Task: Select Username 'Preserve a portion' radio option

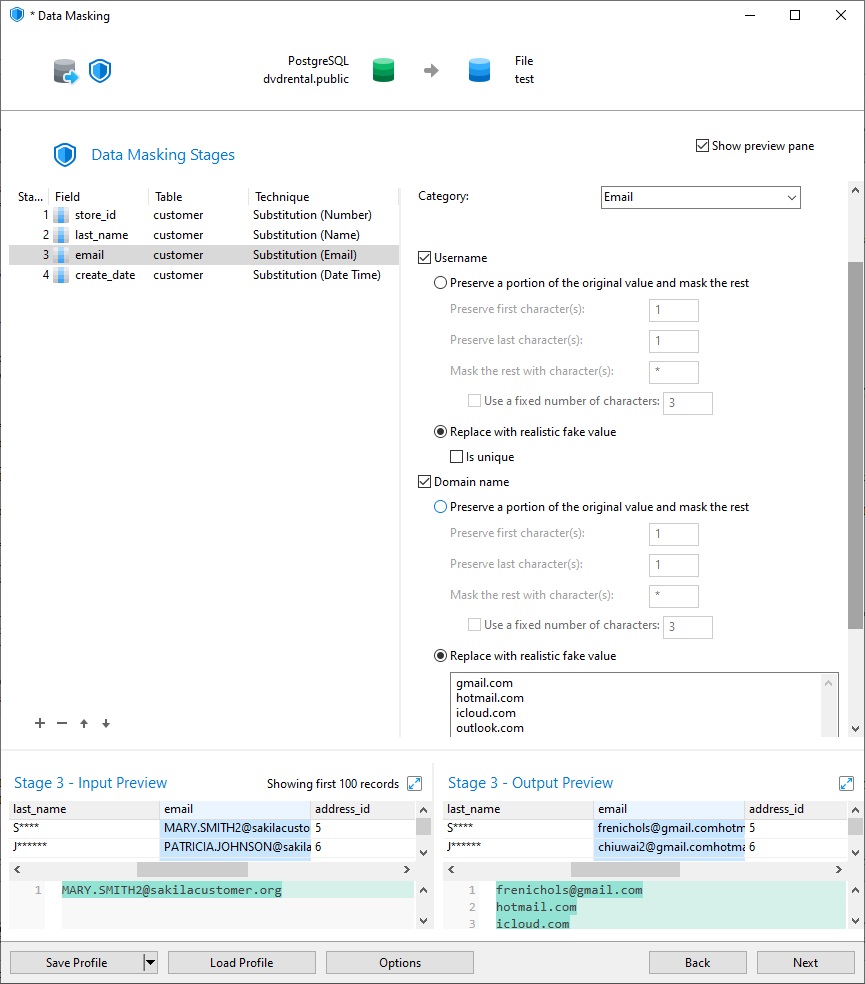Action: [441, 282]
